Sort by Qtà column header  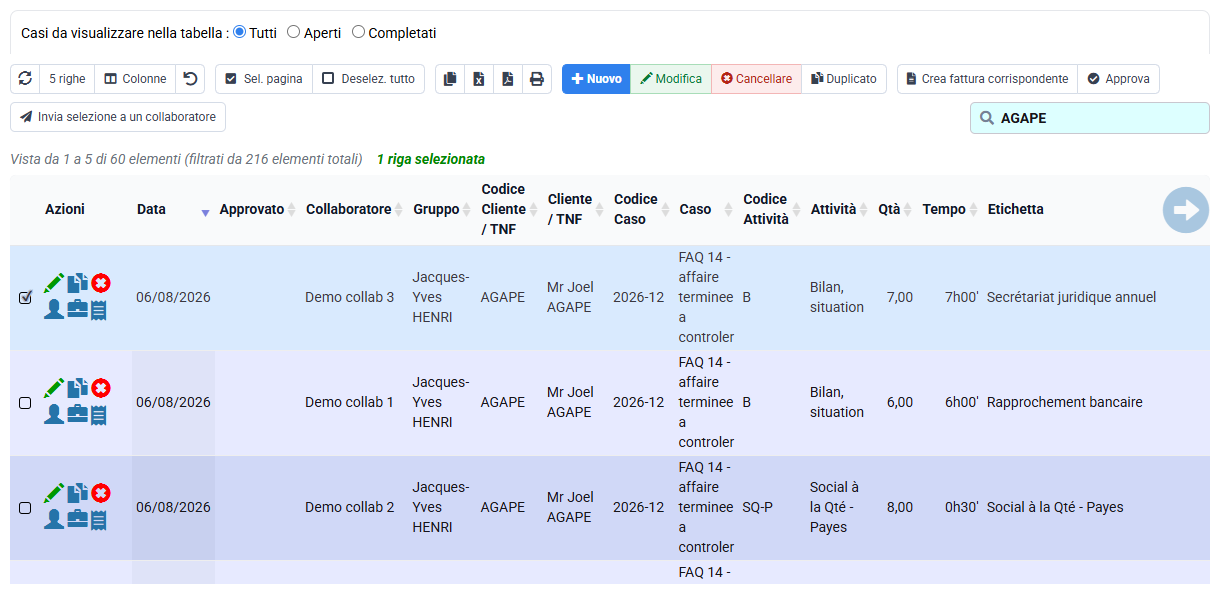896,210
